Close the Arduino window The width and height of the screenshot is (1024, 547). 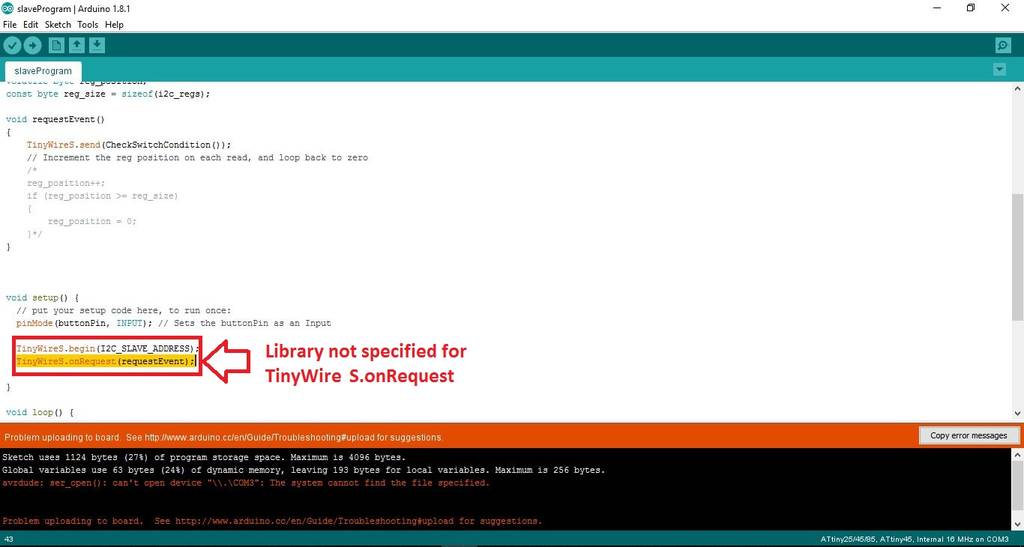1005,8
